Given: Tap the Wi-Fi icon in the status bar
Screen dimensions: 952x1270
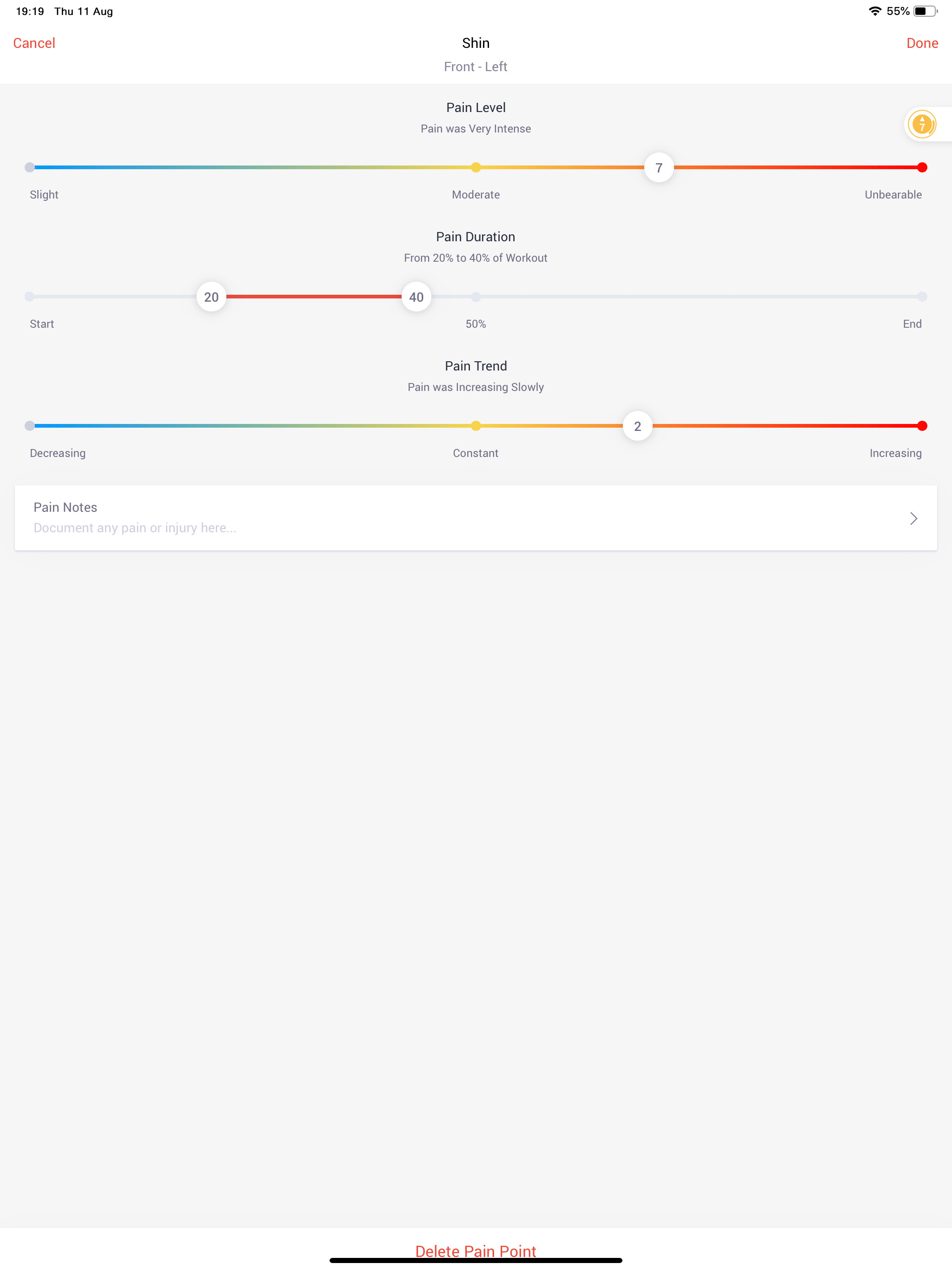Looking at the screenshot, I should tap(875, 10).
